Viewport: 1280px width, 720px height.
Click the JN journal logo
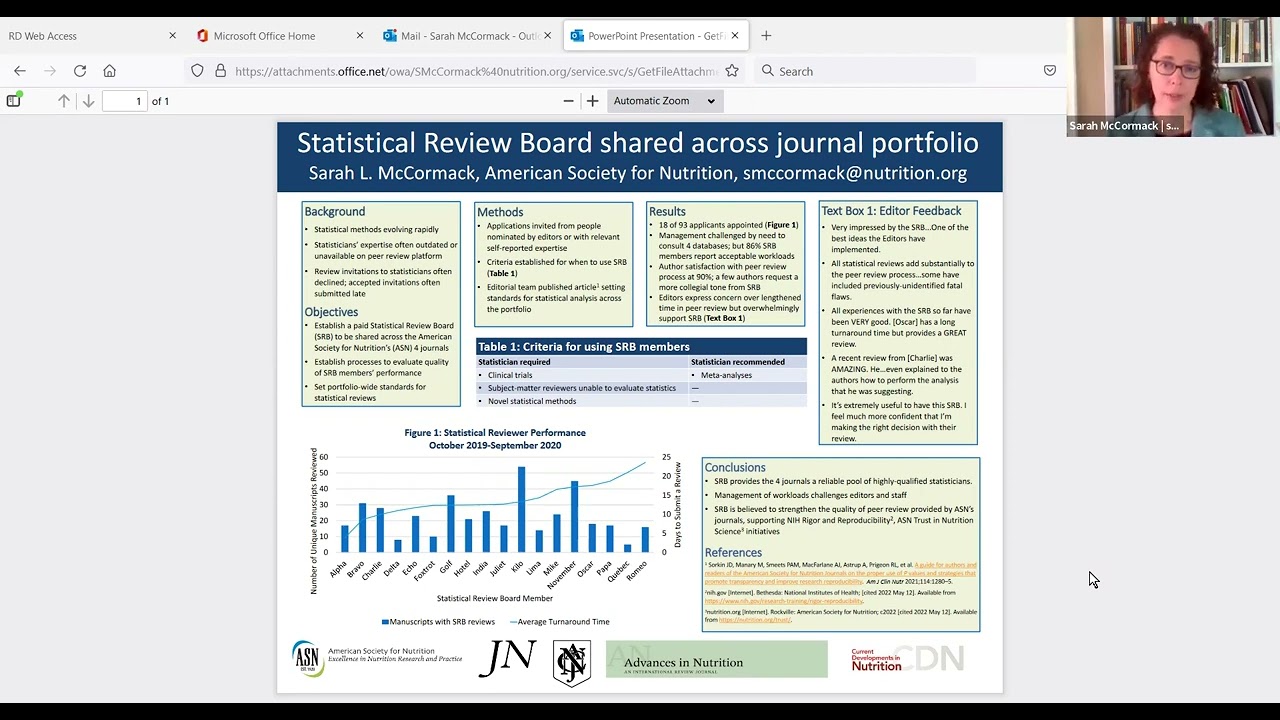coord(507,658)
